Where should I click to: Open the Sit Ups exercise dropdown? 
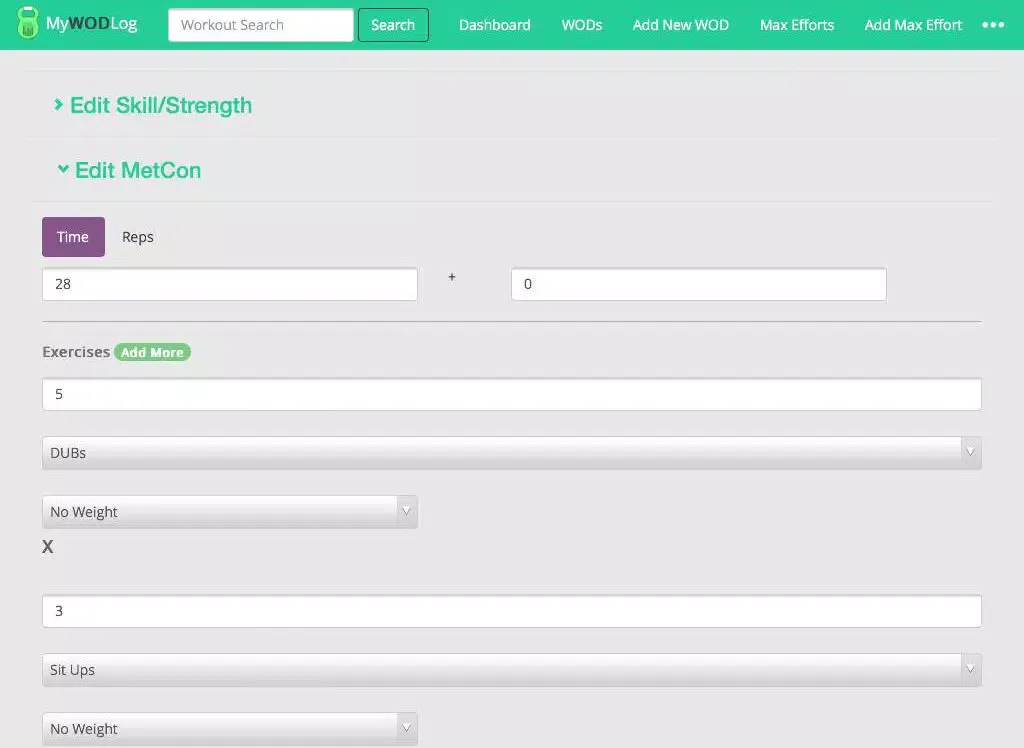(511, 670)
